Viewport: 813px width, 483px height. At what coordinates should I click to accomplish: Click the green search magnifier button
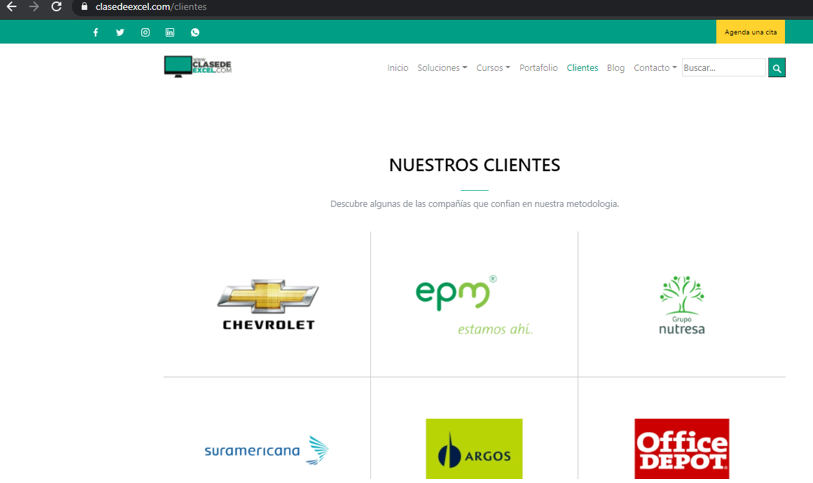pyautogui.click(x=776, y=67)
